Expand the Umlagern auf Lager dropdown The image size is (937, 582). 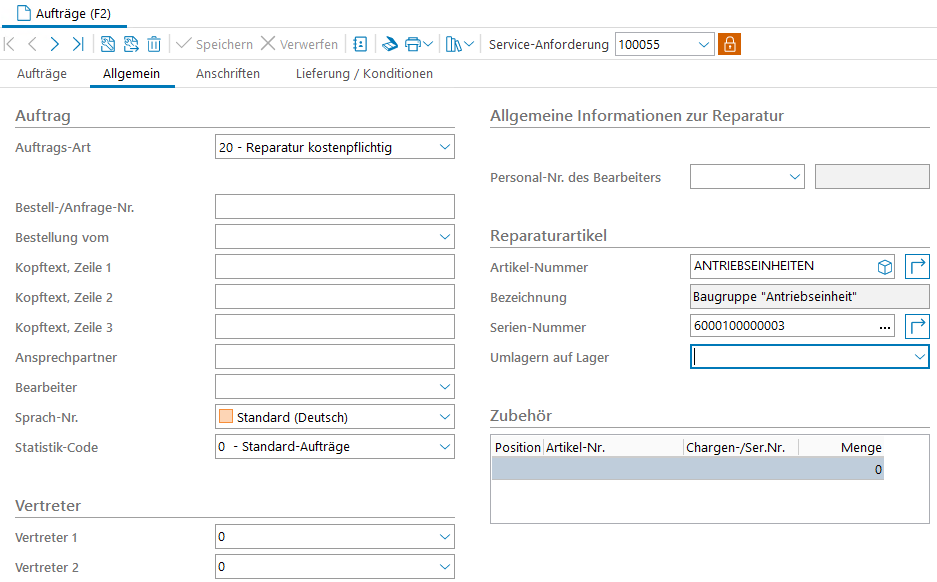point(919,357)
